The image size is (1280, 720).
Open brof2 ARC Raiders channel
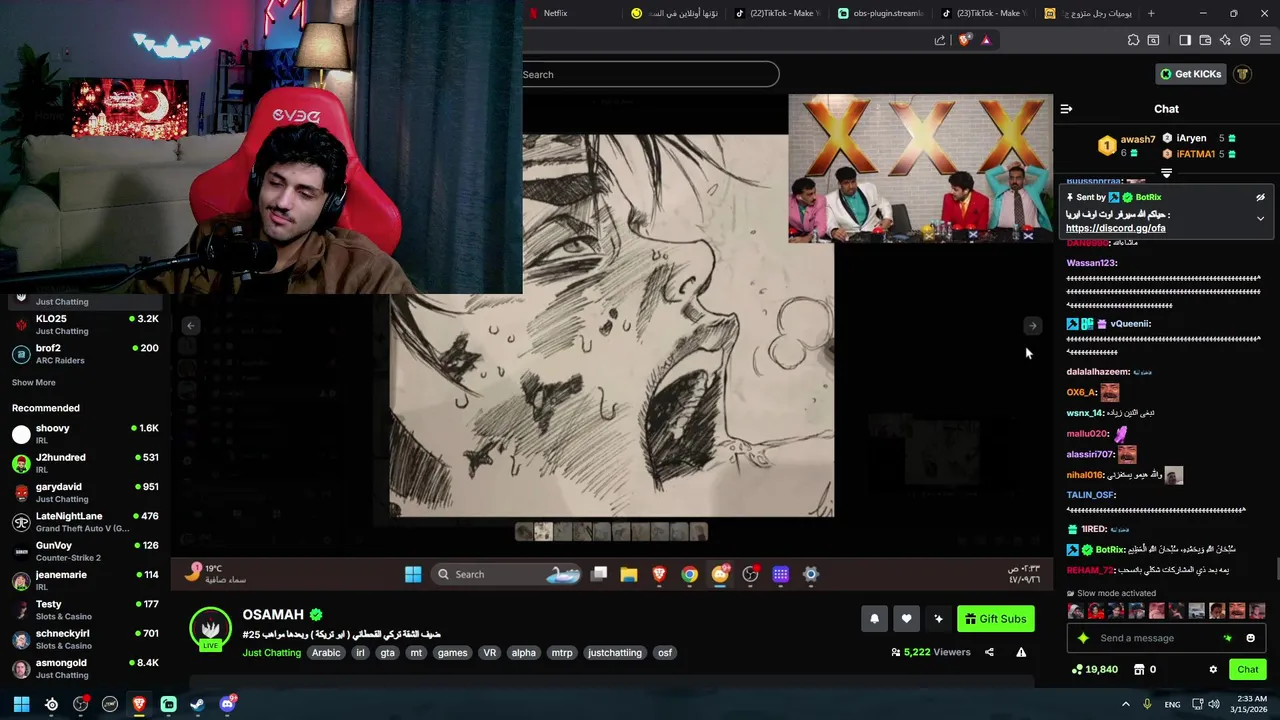[85, 354]
